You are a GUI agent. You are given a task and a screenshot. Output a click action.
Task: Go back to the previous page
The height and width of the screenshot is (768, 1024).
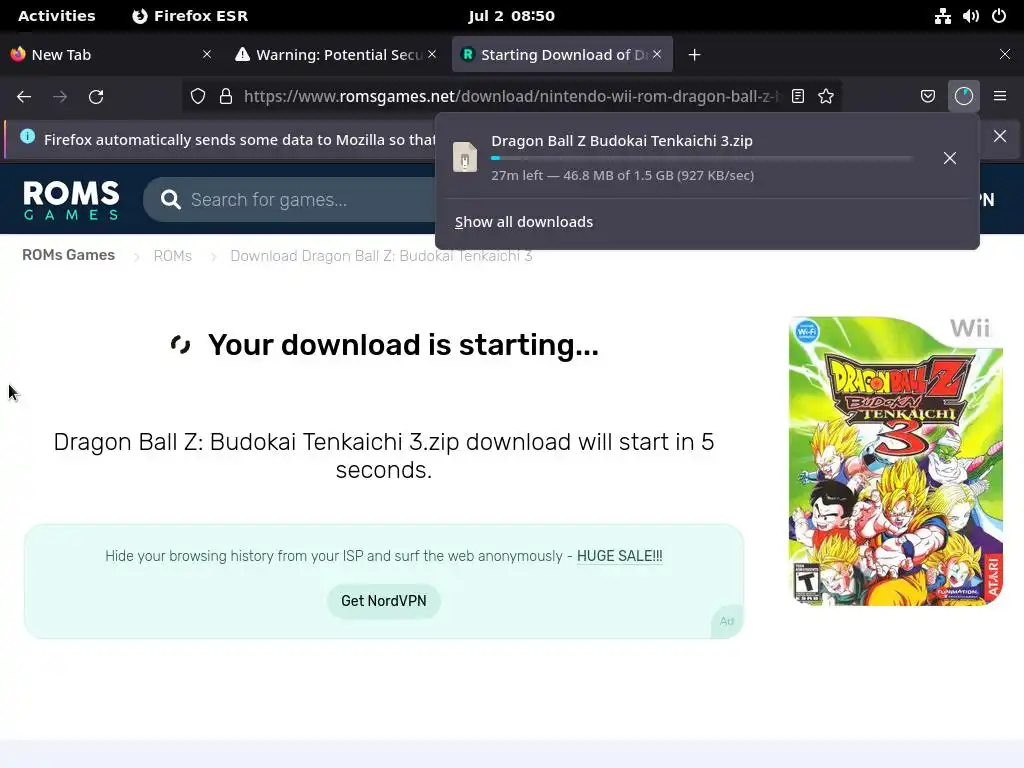tap(24, 97)
